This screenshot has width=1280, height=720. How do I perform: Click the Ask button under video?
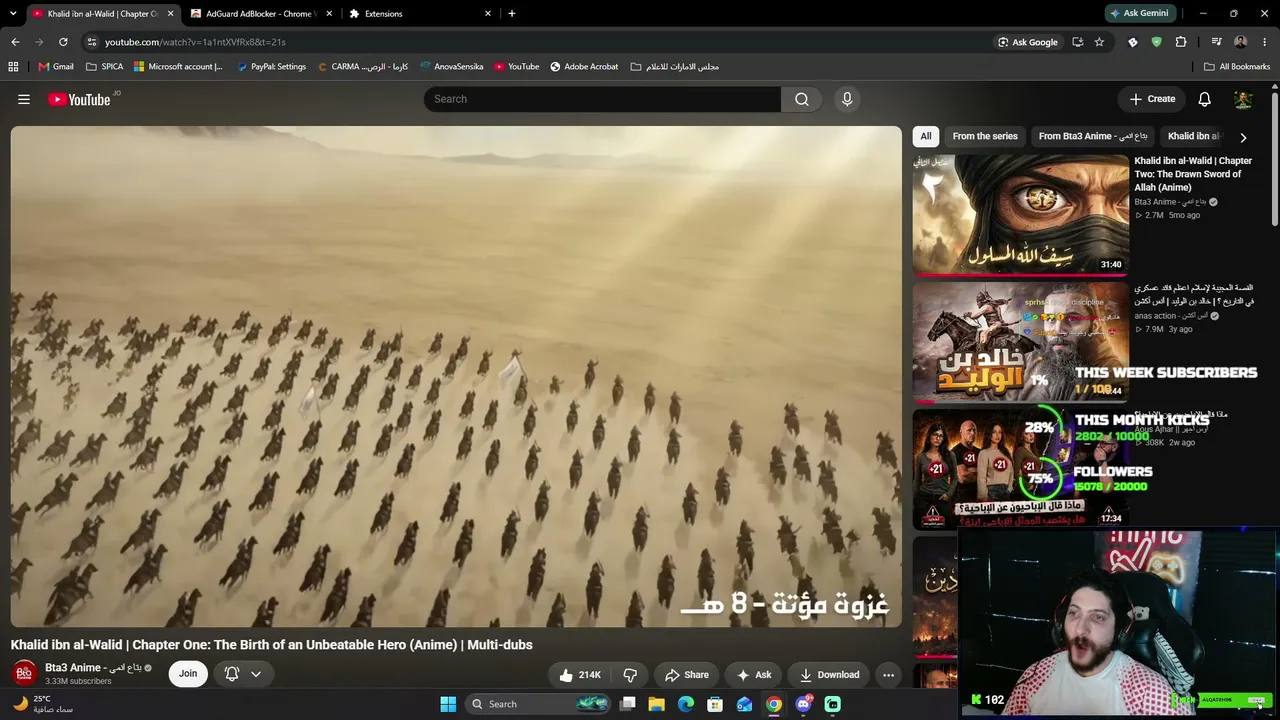coord(753,675)
